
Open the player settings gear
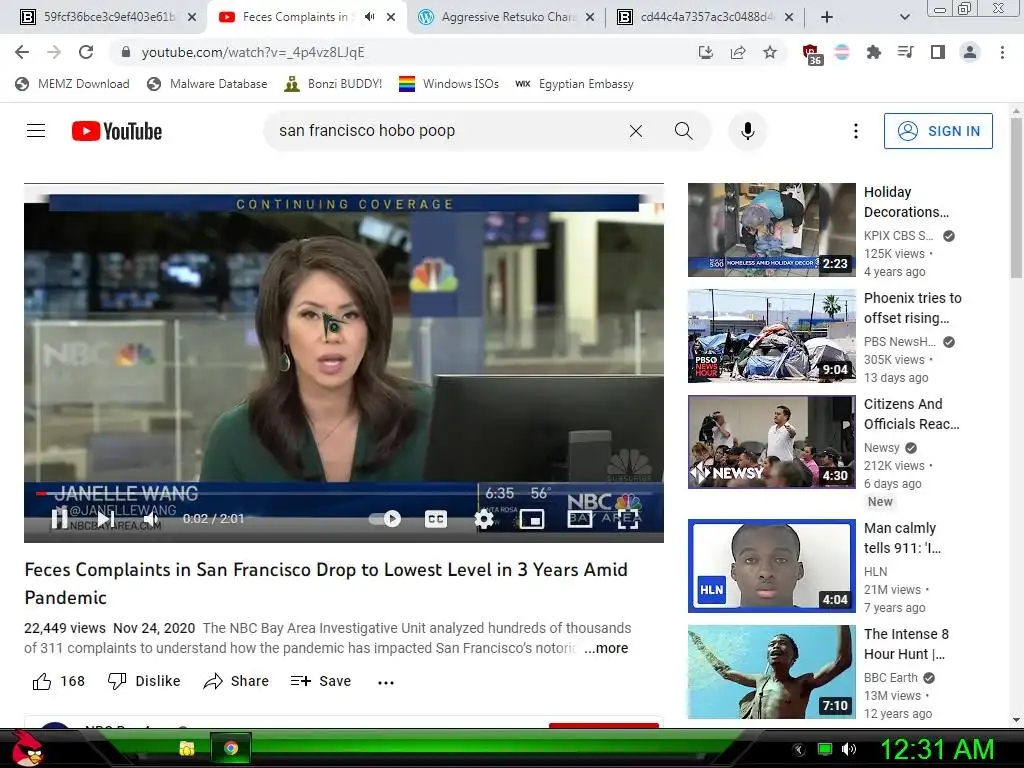click(x=483, y=519)
